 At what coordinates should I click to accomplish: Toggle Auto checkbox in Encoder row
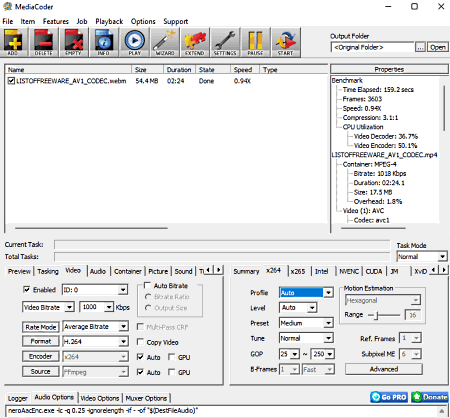[x=141, y=357]
